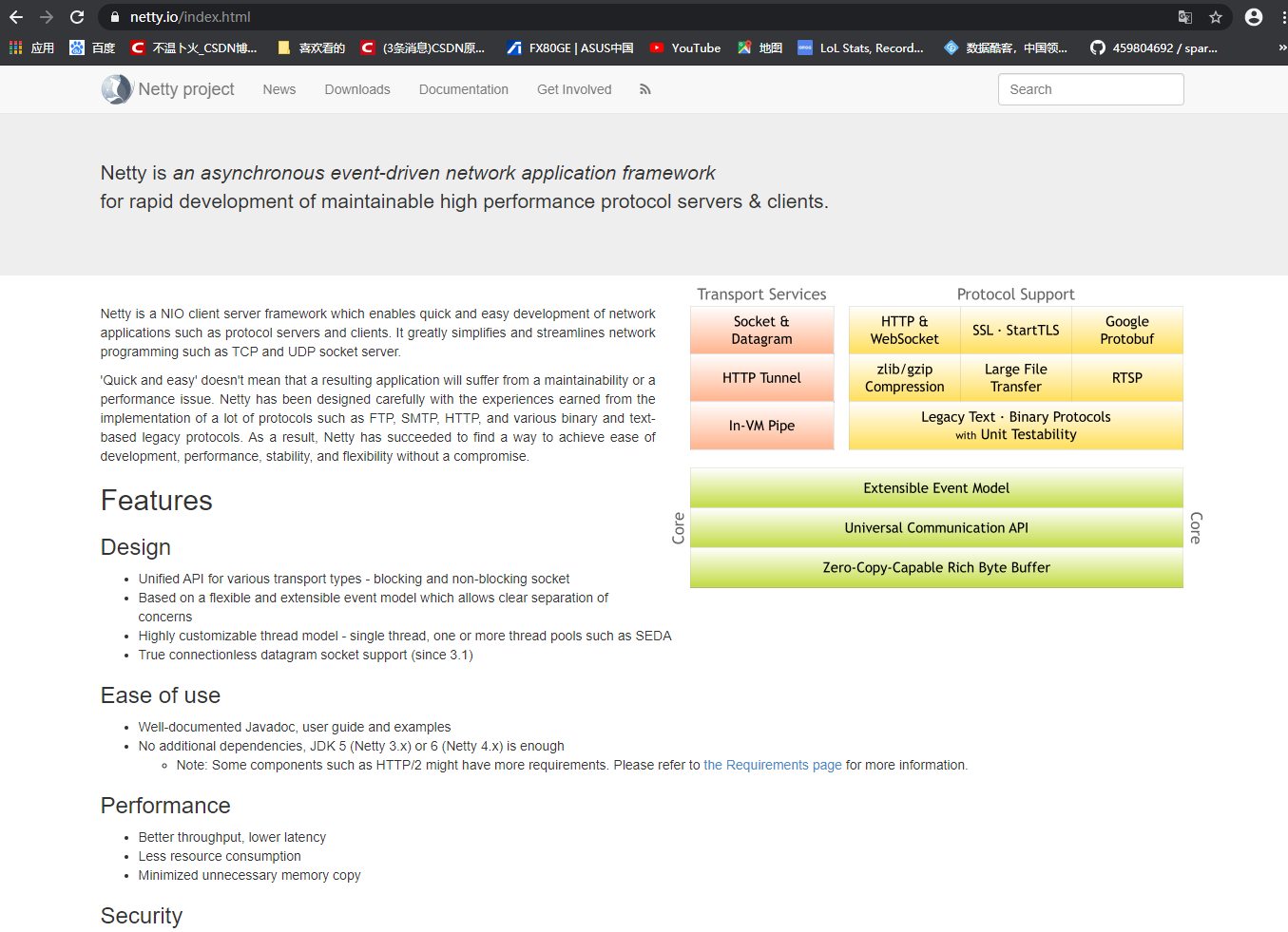Click the Security heading
Image resolution: width=1288 pixels, height=932 pixels.
click(x=142, y=916)
